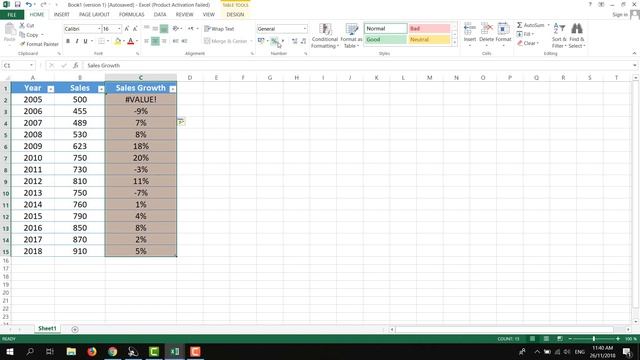640x360 pixels.
Task: Click the Auto Fill Options icon beside column C
Action: [x=181, y=122]
